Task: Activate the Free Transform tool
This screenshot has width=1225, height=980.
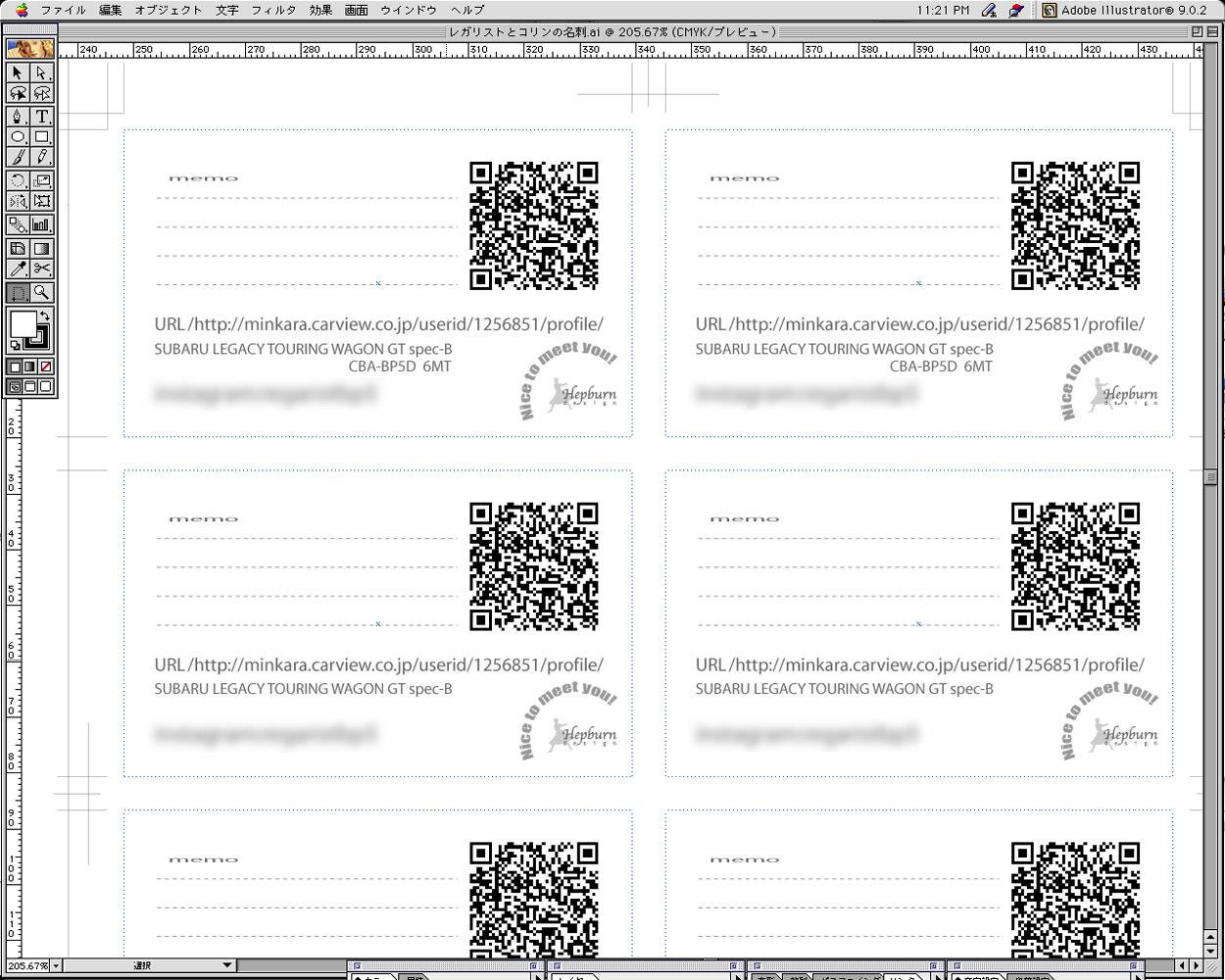Action: point(41,201)
